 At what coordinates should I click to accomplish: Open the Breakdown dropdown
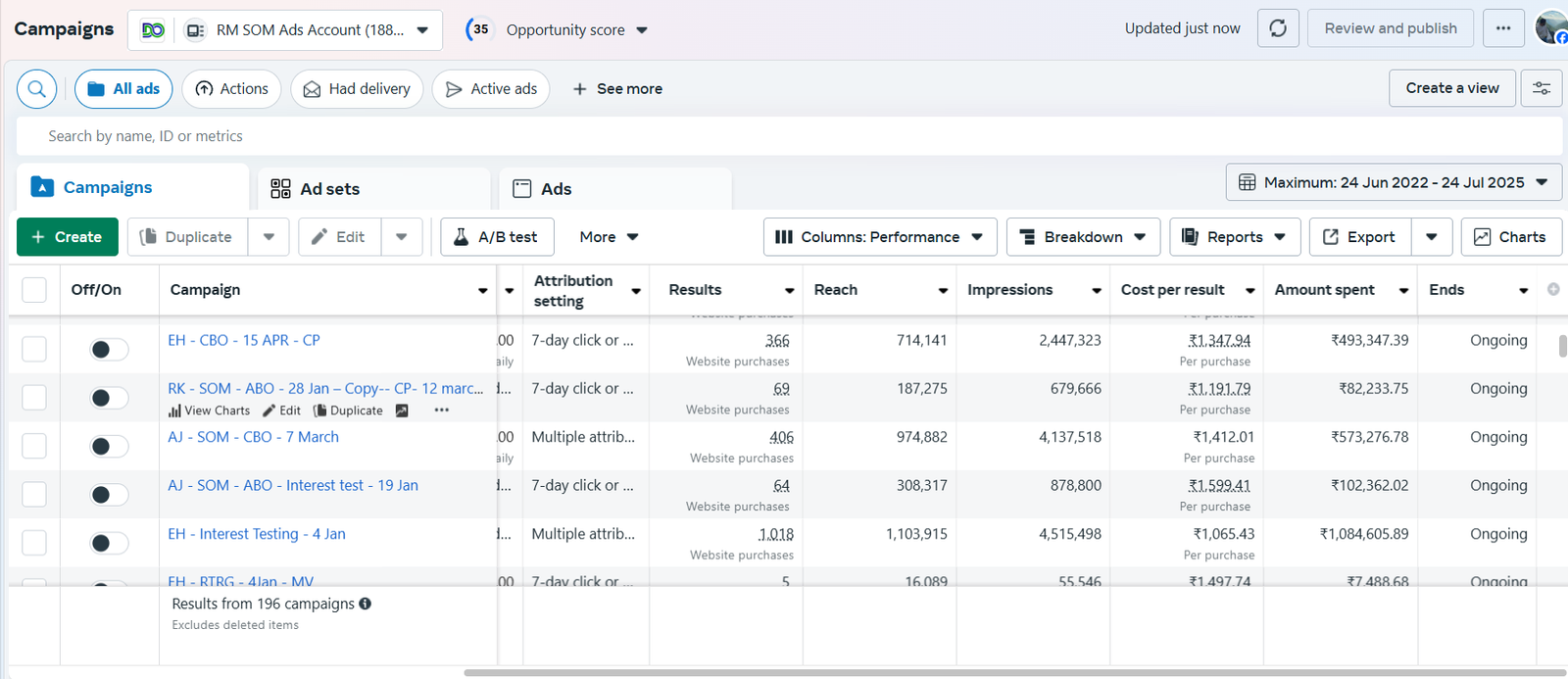pos(1083,237)
